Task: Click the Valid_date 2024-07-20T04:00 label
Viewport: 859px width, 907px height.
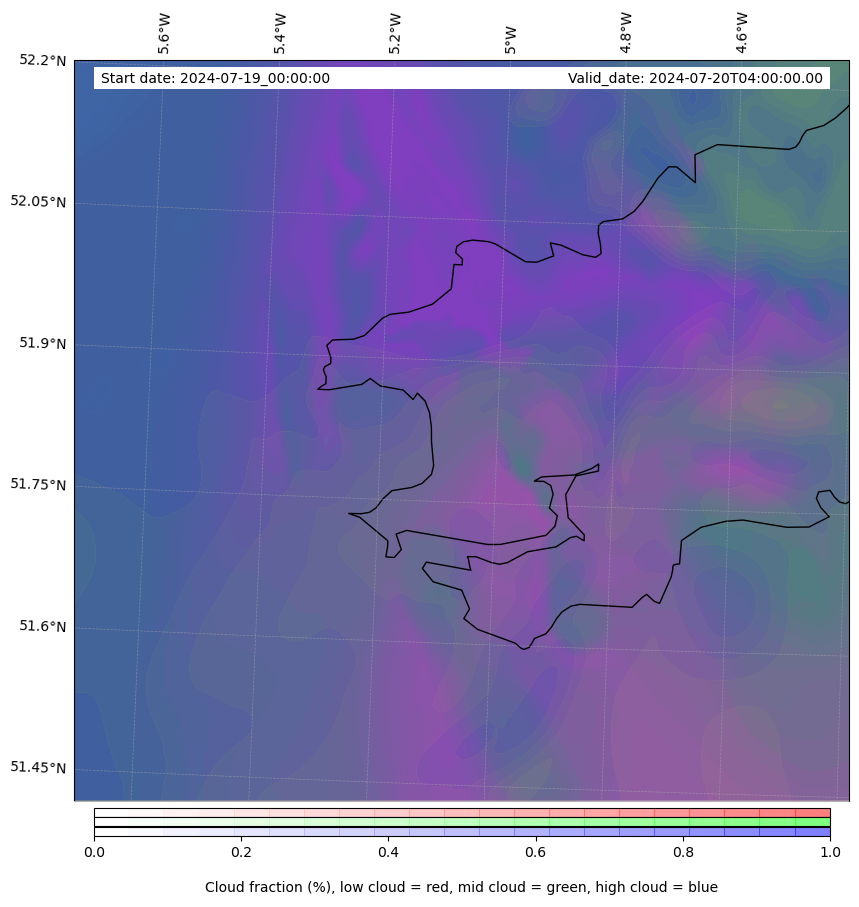Action: 695,78
